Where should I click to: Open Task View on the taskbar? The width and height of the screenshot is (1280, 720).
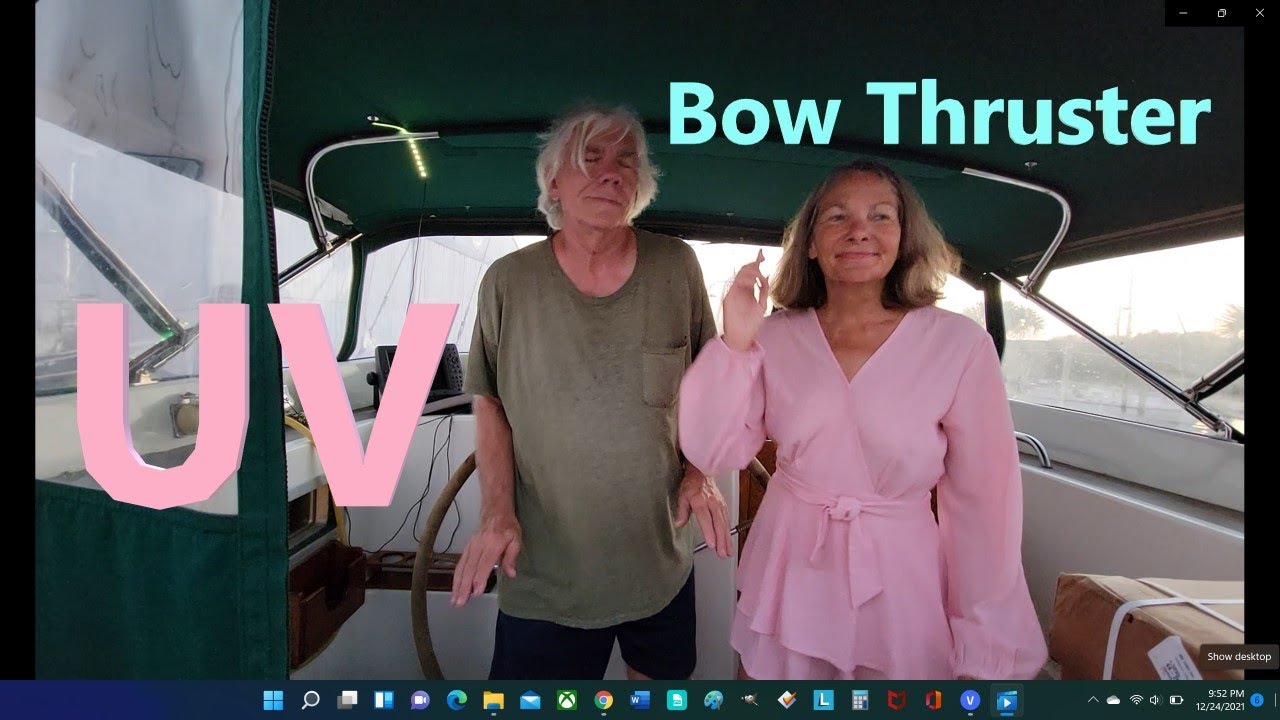(x=347, y=700)
